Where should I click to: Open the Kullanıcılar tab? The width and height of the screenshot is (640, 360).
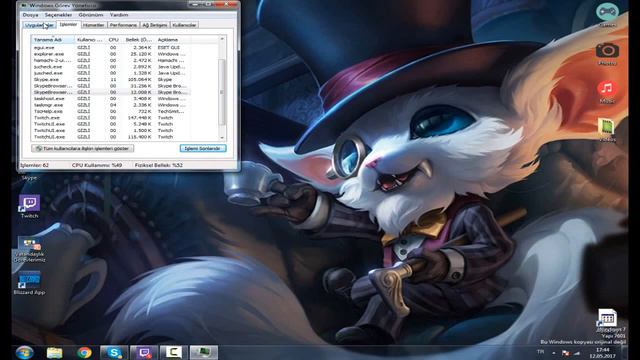tap(184, 25)
